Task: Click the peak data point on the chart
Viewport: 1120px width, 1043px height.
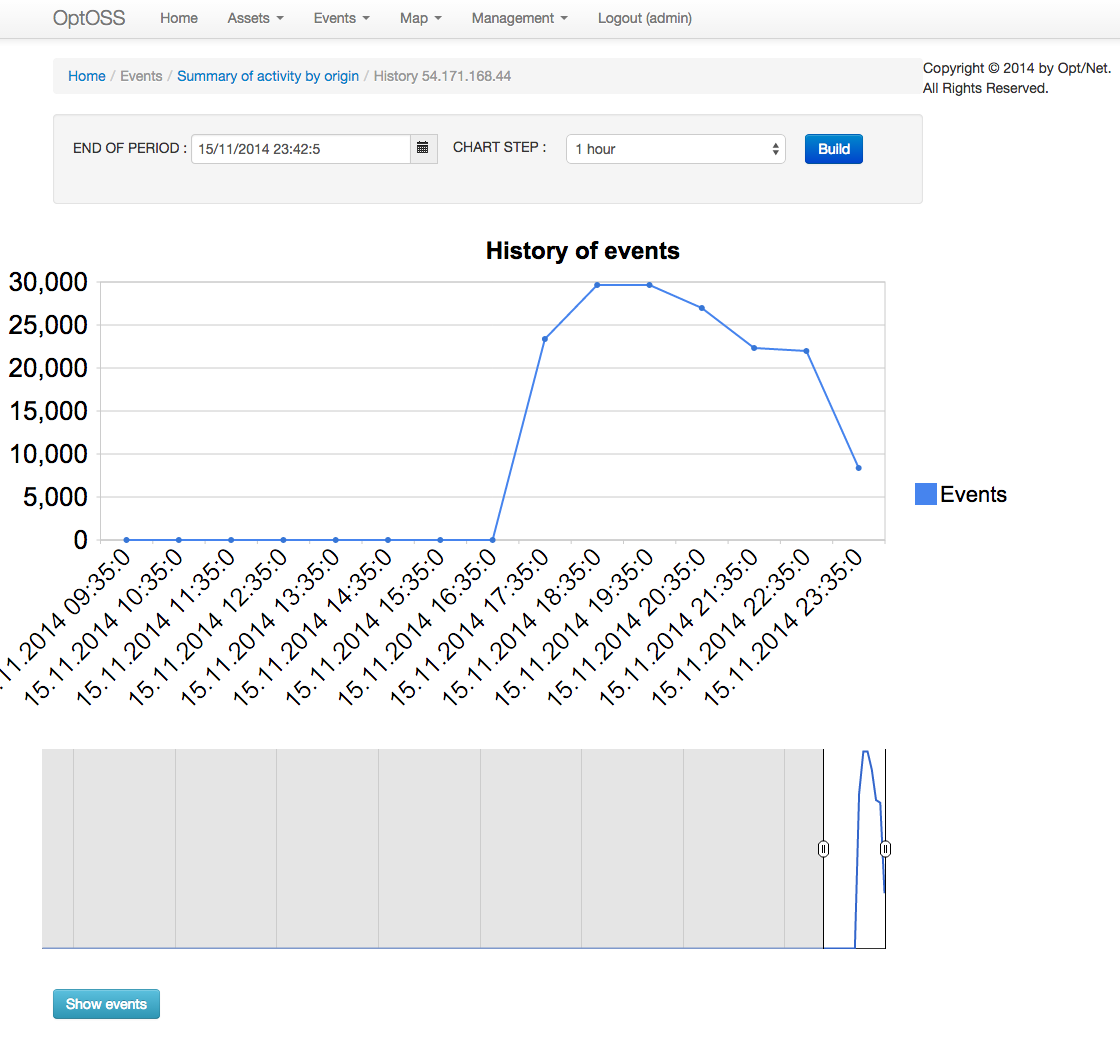Action: pos(595,284)
